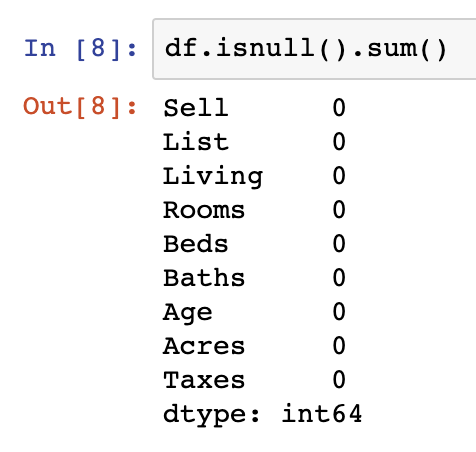This screenshot has width=476, height=452.
Task: Click the Age row label
Action: pyautogui.click(x=188, y=313)
